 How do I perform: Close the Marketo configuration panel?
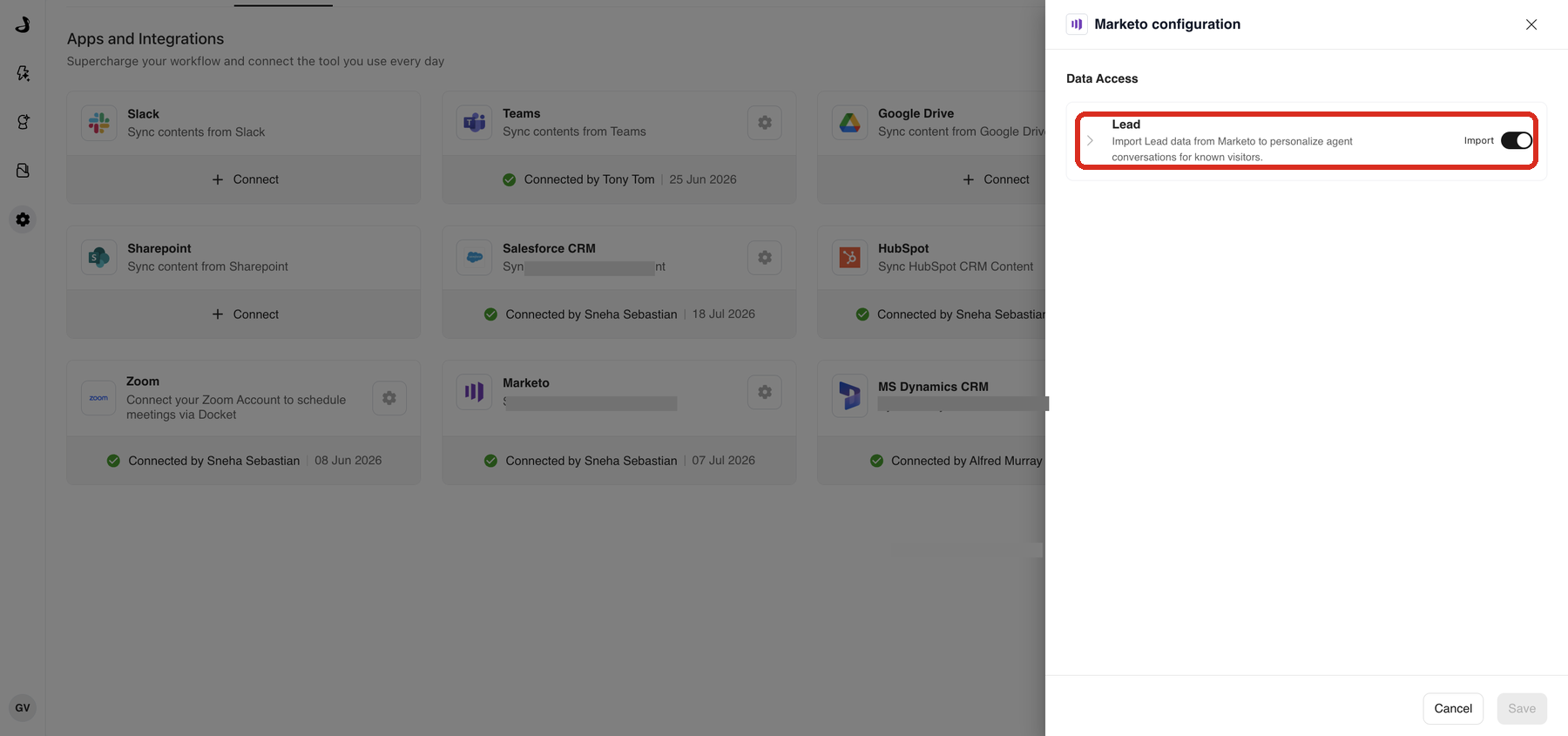(x=1531, y=24)
